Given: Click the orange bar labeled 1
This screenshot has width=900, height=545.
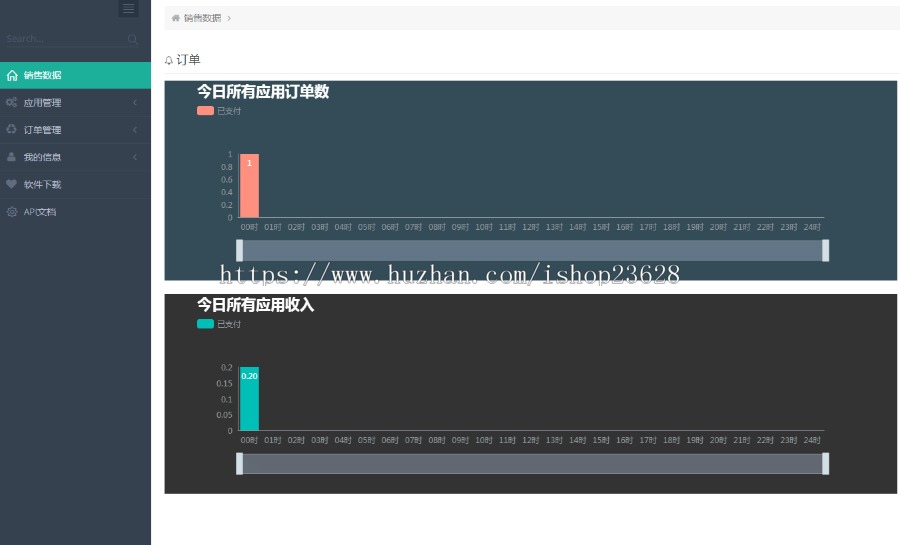Looking at the screenshot, I should pyautogui.click(x=249, y=186).
